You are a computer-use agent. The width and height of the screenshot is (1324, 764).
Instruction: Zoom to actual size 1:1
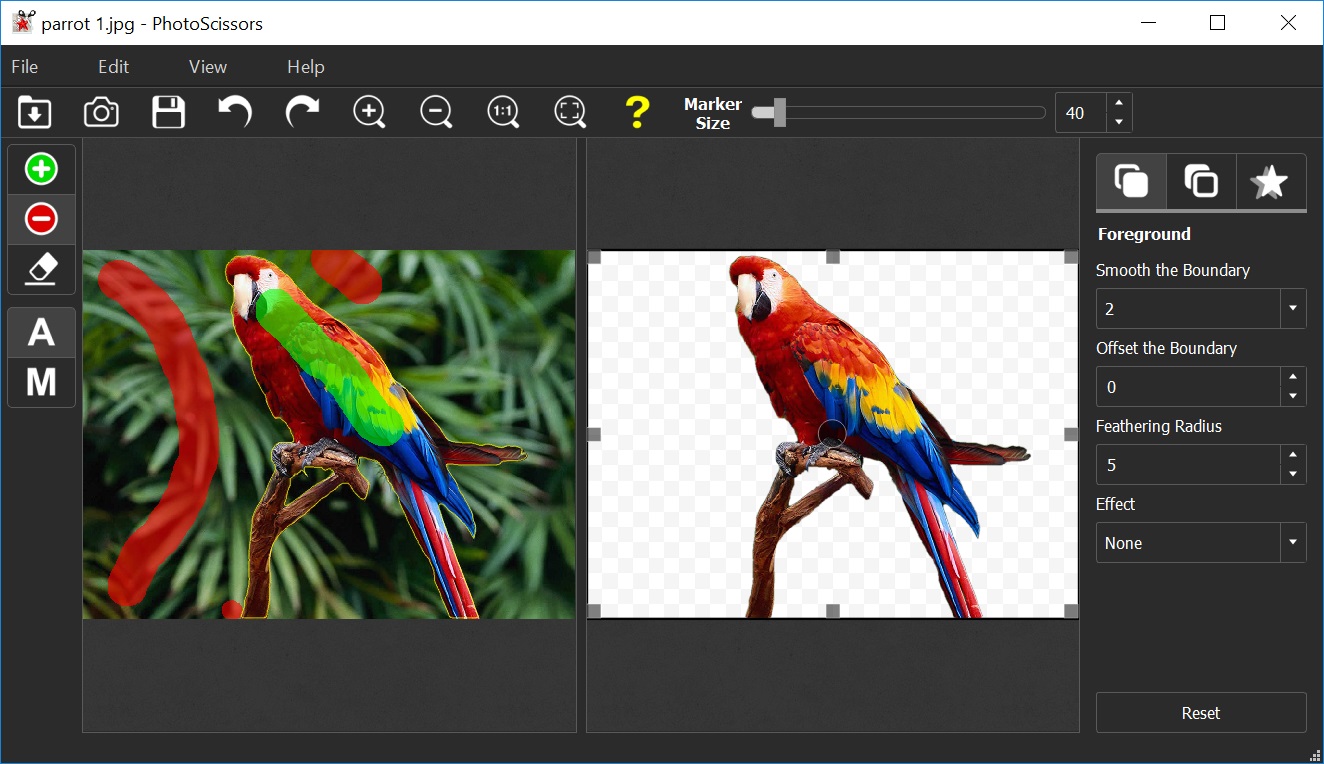[x=503, y=112]
